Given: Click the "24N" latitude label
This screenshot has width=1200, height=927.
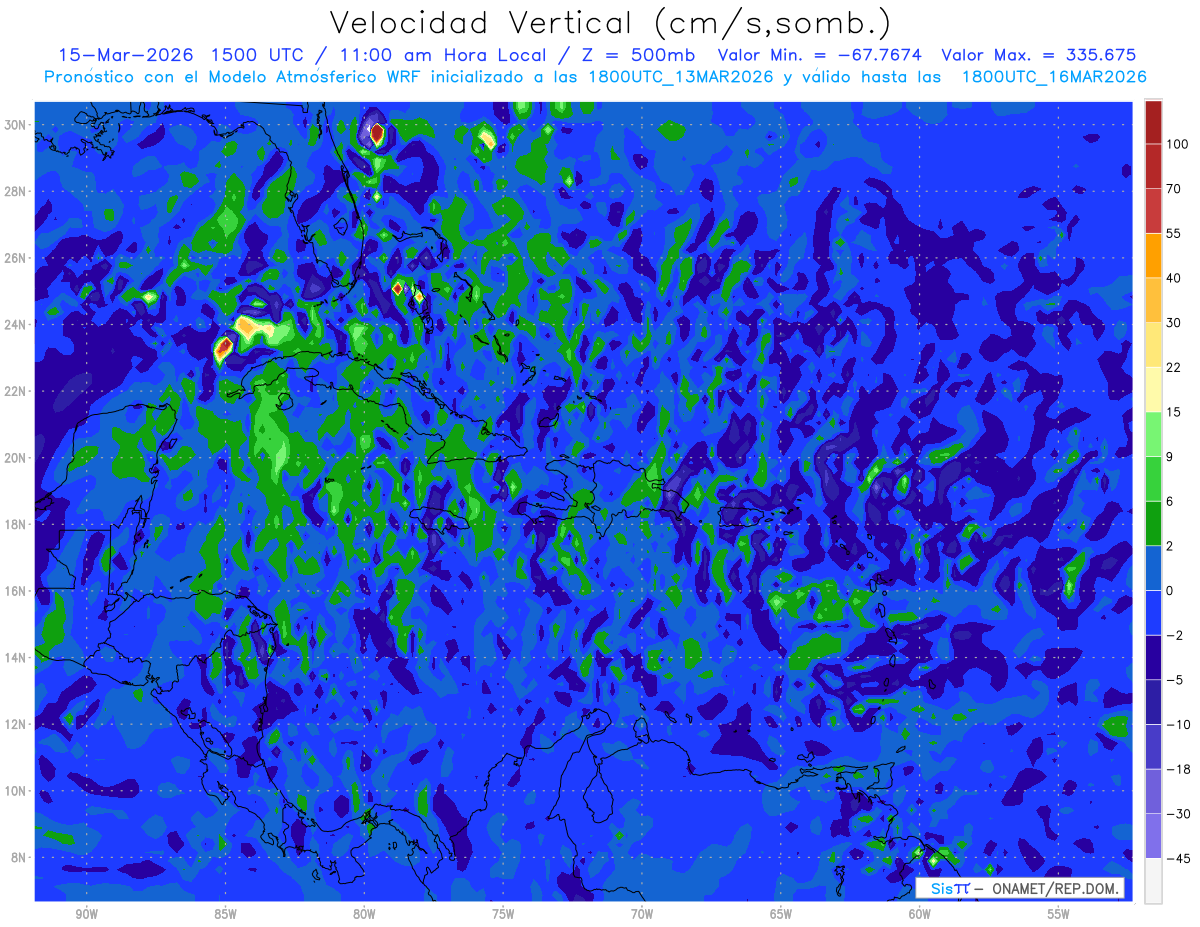Looking at the screenshot, I should [17, 325].
